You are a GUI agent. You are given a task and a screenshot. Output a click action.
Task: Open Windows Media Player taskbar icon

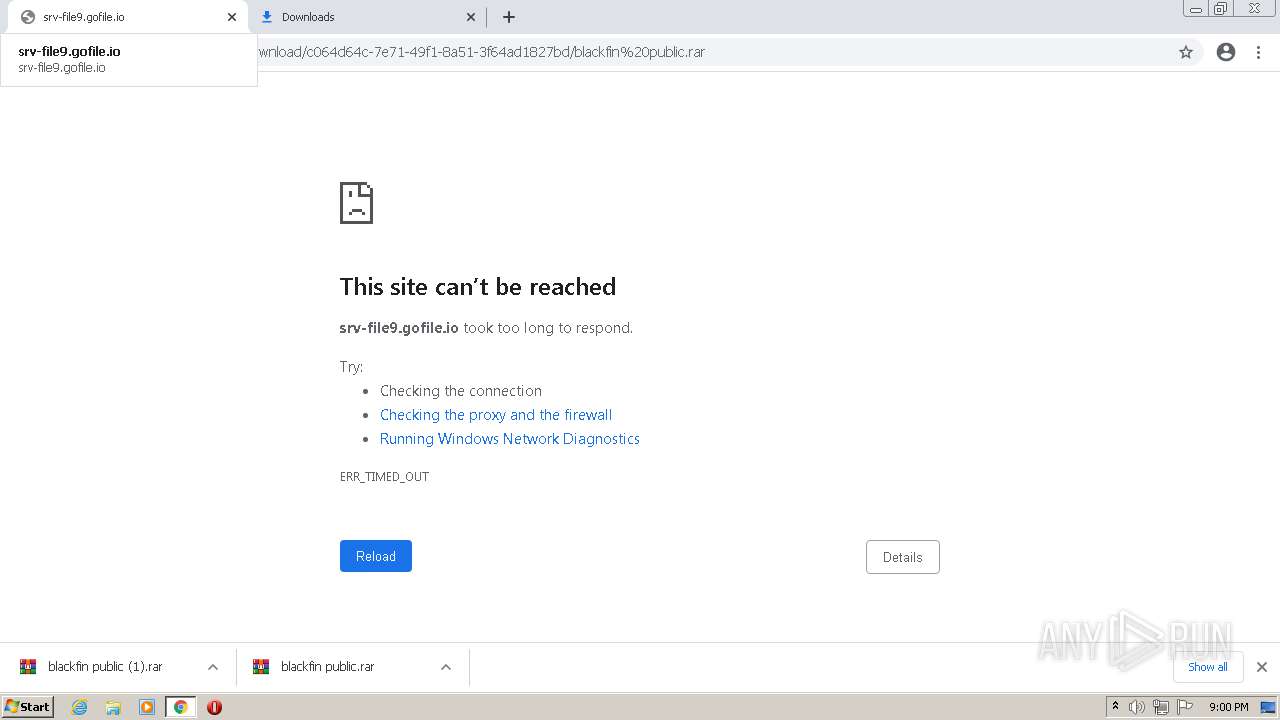147,707
